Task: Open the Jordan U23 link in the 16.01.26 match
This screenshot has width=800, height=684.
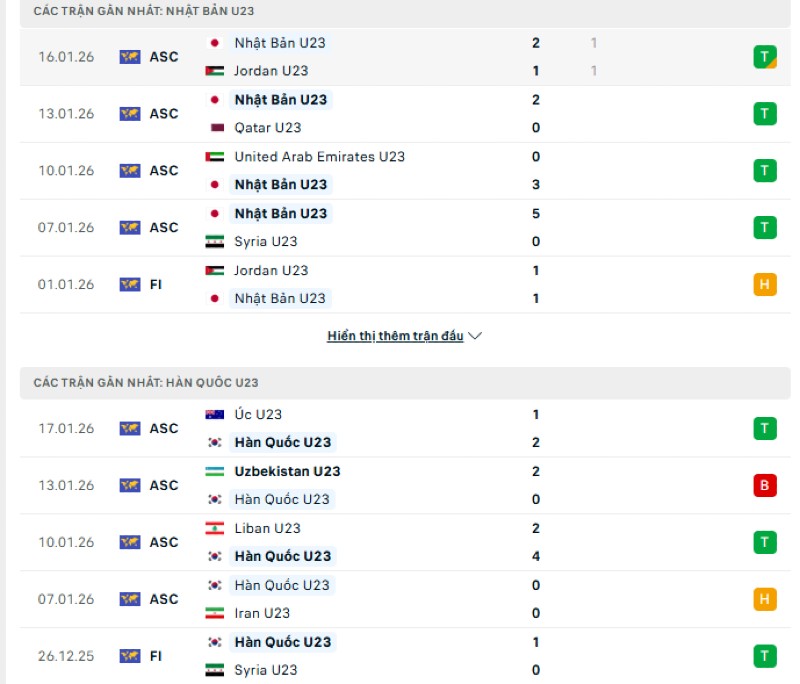Action: click(271, 71)
